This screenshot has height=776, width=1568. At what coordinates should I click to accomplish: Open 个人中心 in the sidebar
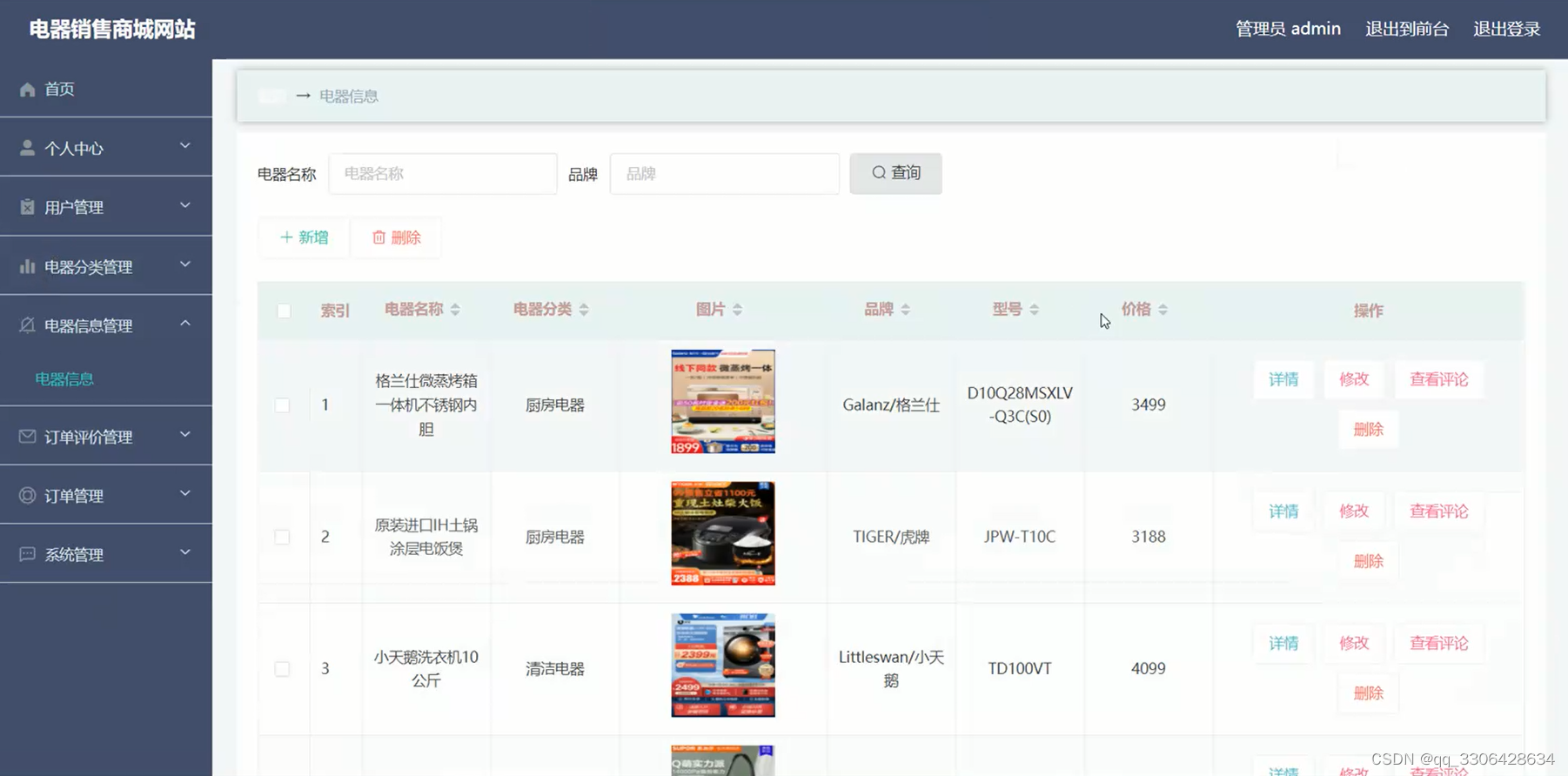[106, 148]
